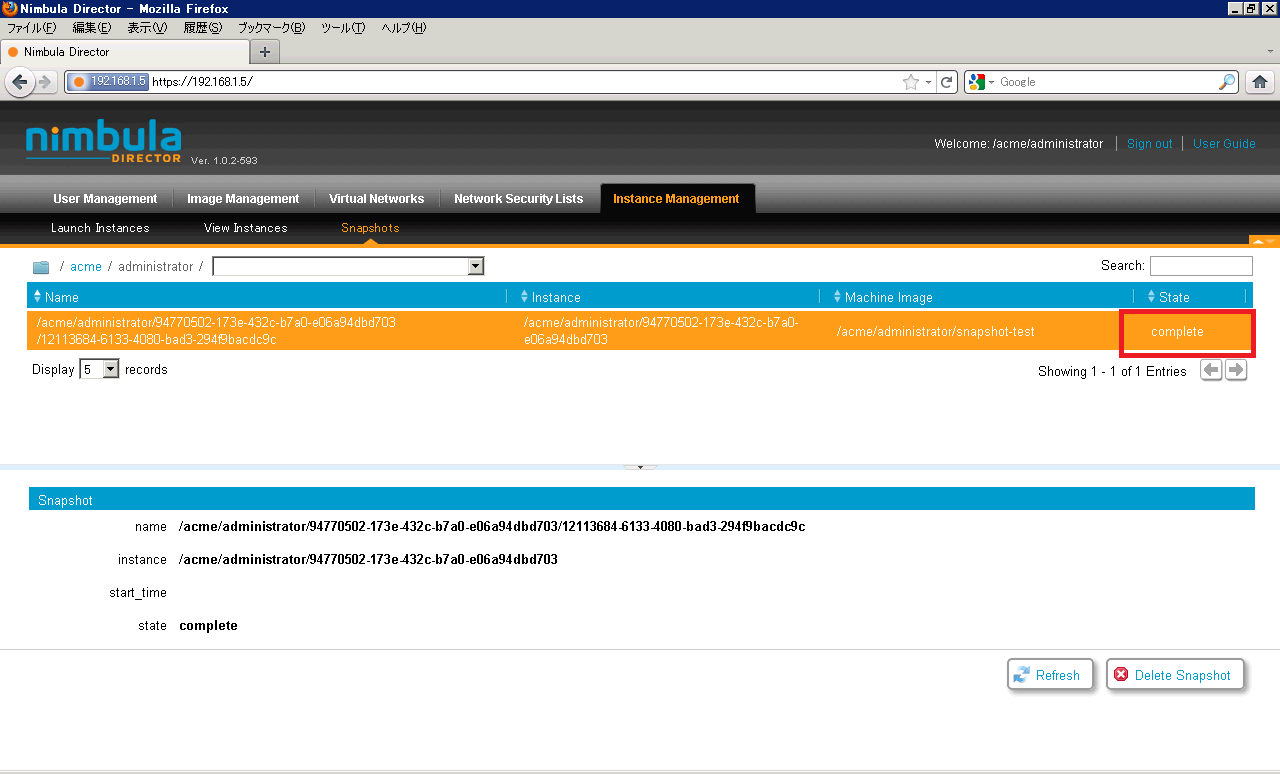The image size is (1280, 774).
Task: Switch to the Image Management tab
Action: tap(243, 199)
